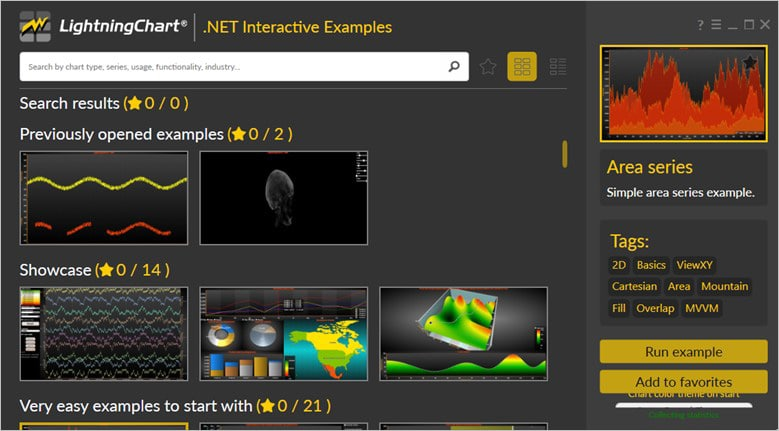Open the help question mark icon
This screenshot has width=779, height=431.
(700, 24)
